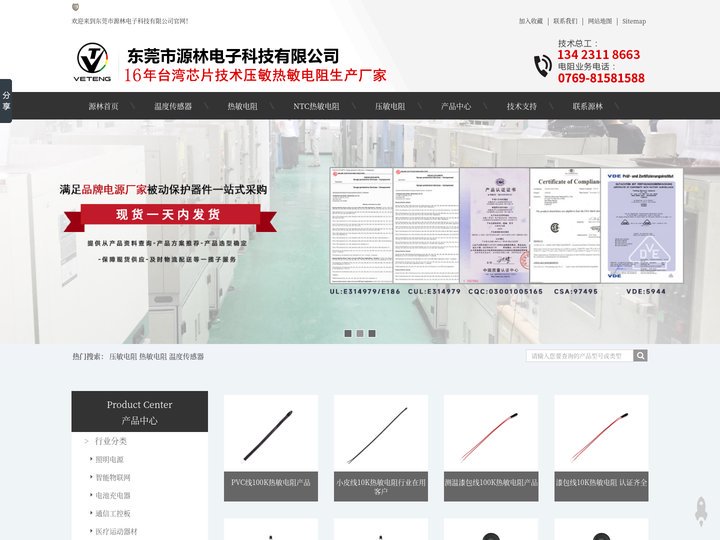Open the 小皮线10K热敏电阻 product image

[381, 433]
